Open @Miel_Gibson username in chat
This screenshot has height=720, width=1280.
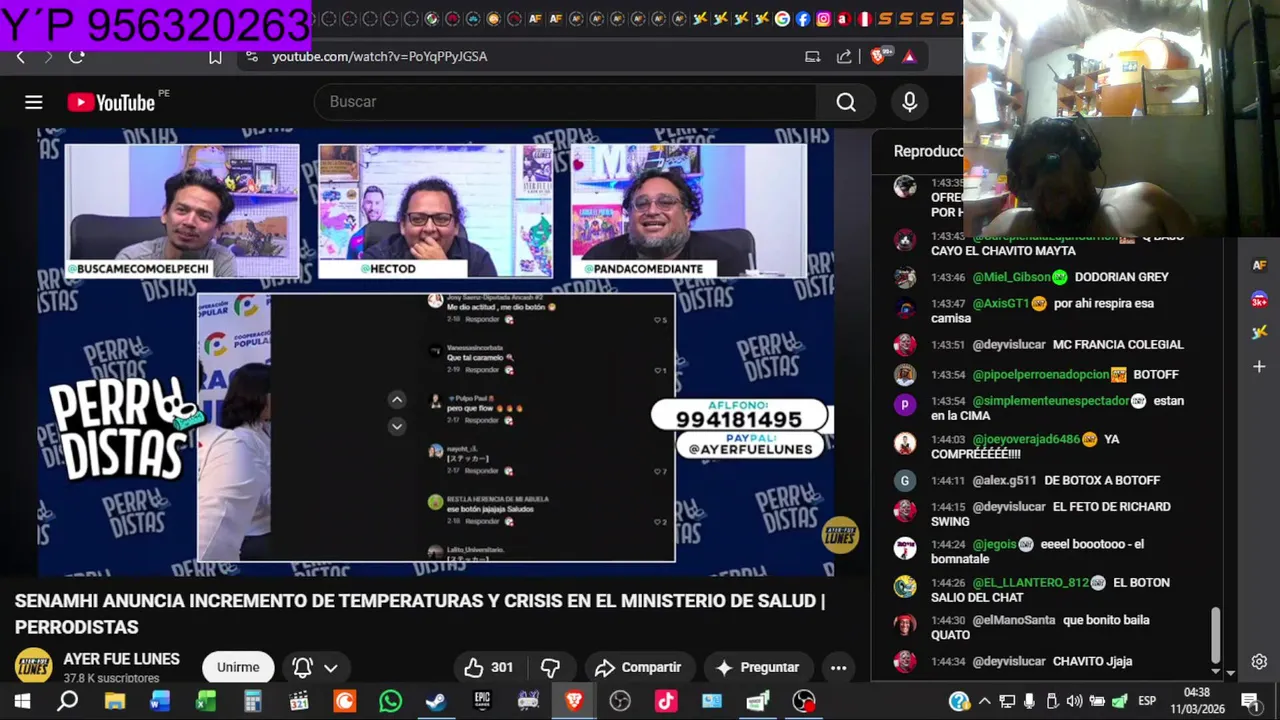tap(1011, 277)
